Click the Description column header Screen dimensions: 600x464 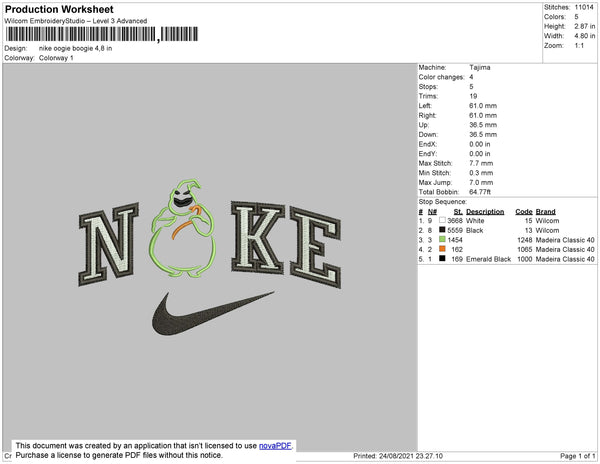(x=485, y=212)
